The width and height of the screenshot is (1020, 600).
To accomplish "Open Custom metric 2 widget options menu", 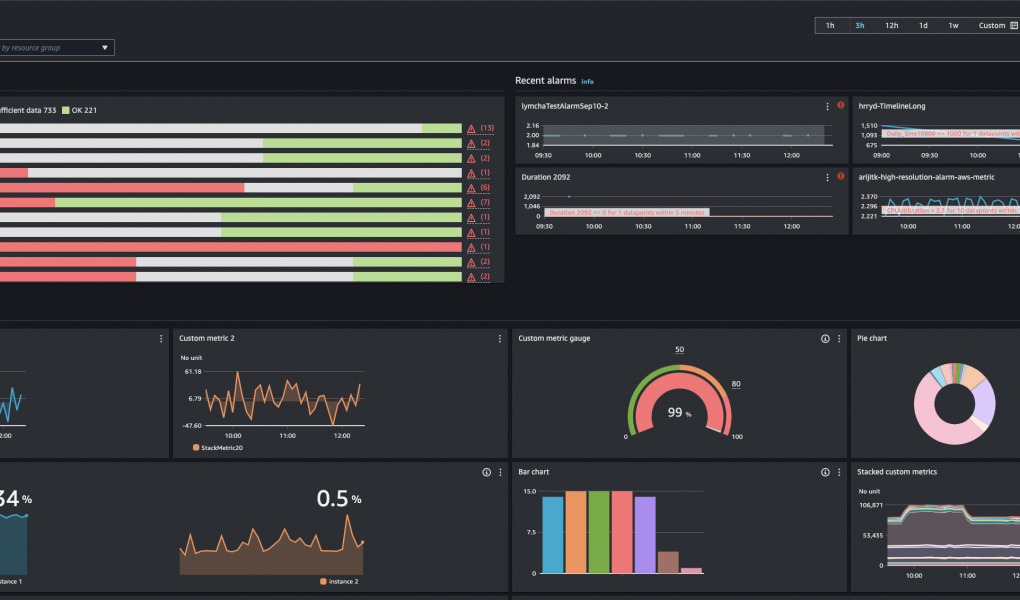I will 500,339.
